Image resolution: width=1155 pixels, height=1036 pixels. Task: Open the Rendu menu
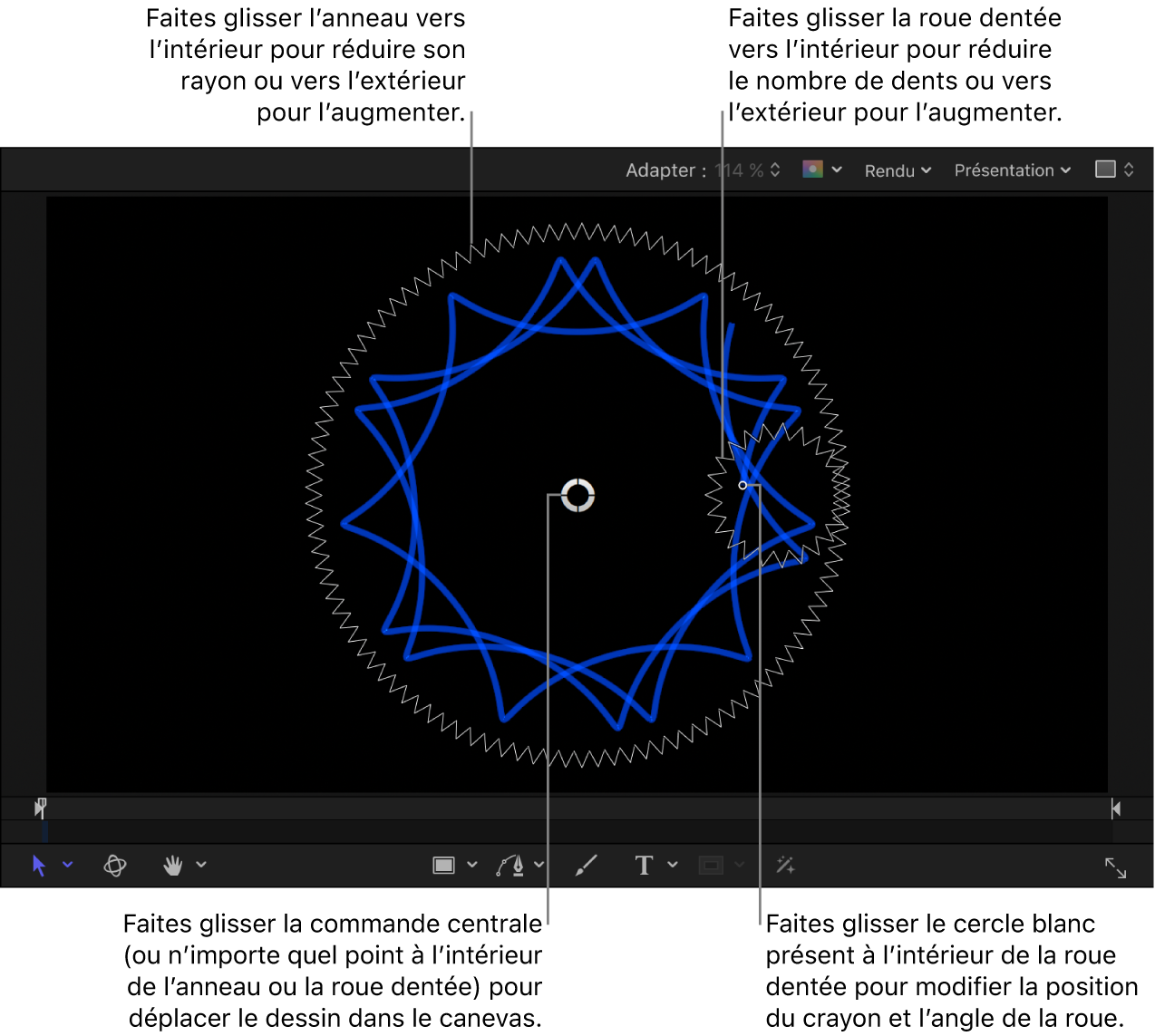coord(898,170)
